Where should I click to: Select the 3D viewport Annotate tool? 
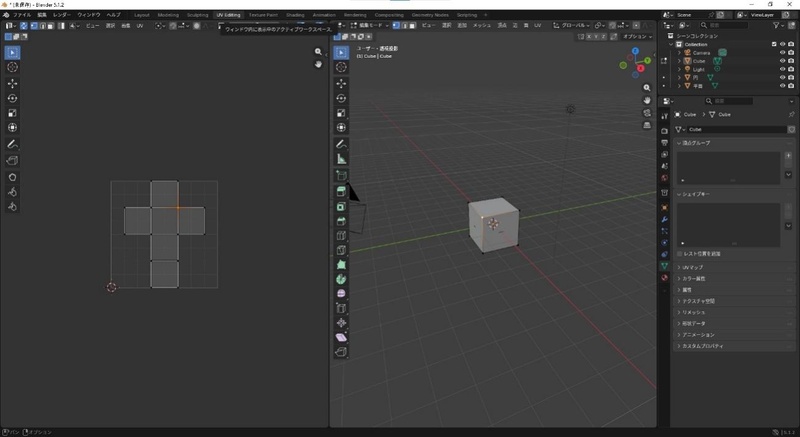pyautogui.click(x=341, y=145)
